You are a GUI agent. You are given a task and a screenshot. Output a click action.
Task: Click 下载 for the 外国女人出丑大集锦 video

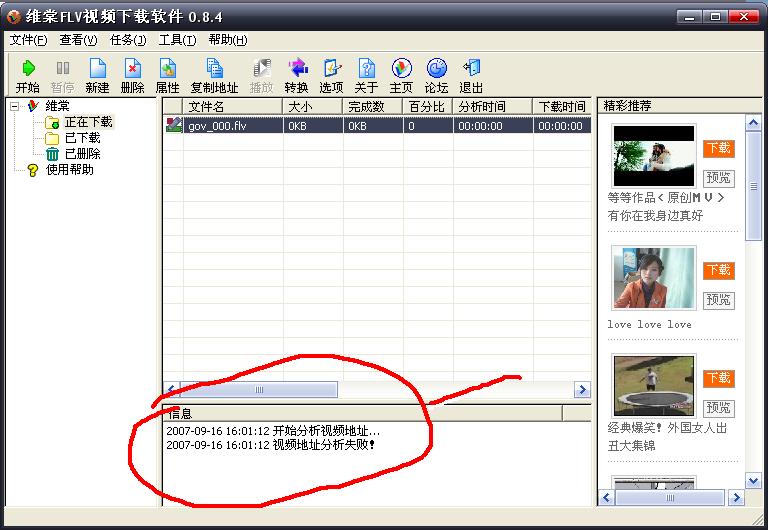[719, 378]
